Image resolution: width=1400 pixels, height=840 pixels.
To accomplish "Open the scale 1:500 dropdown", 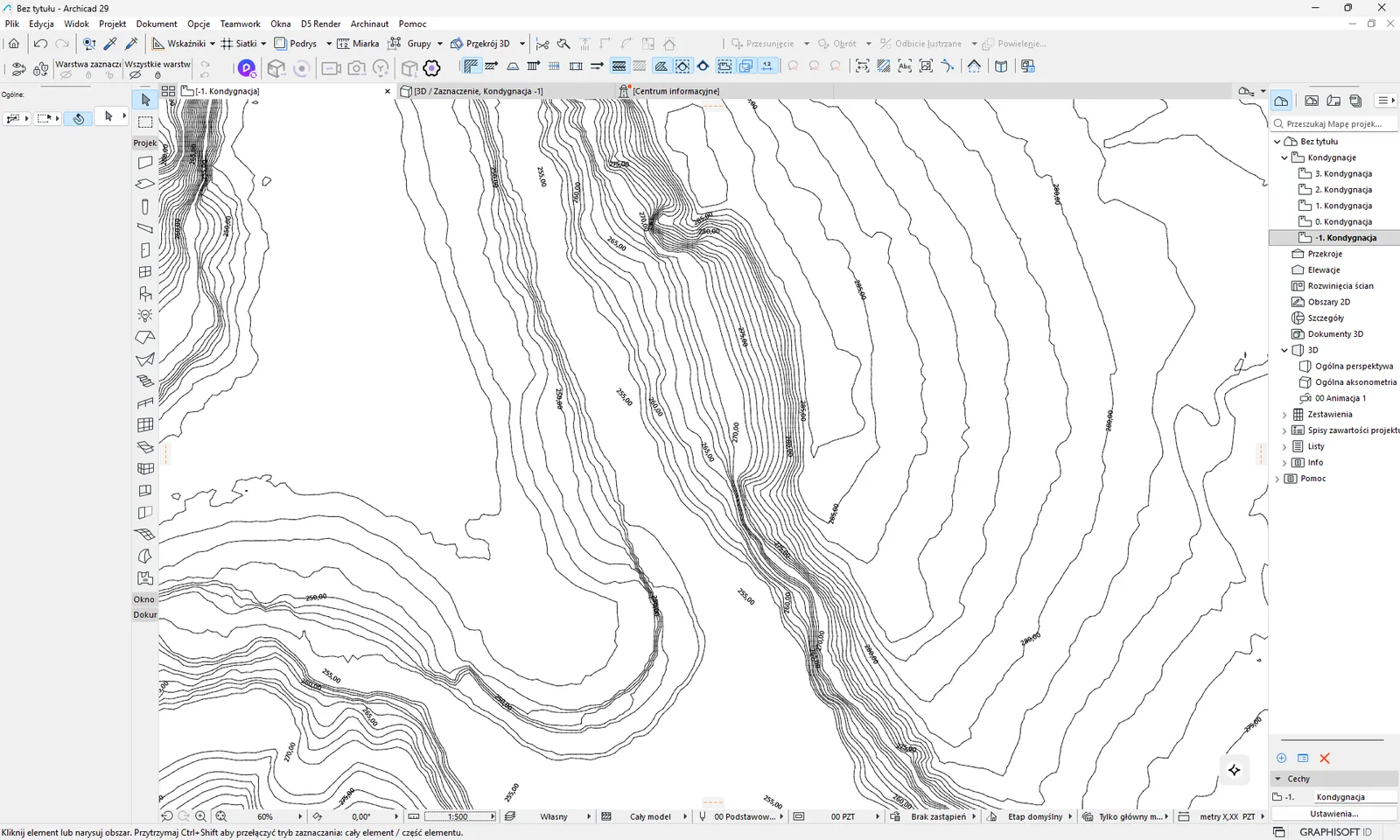I will click(461, 816).
